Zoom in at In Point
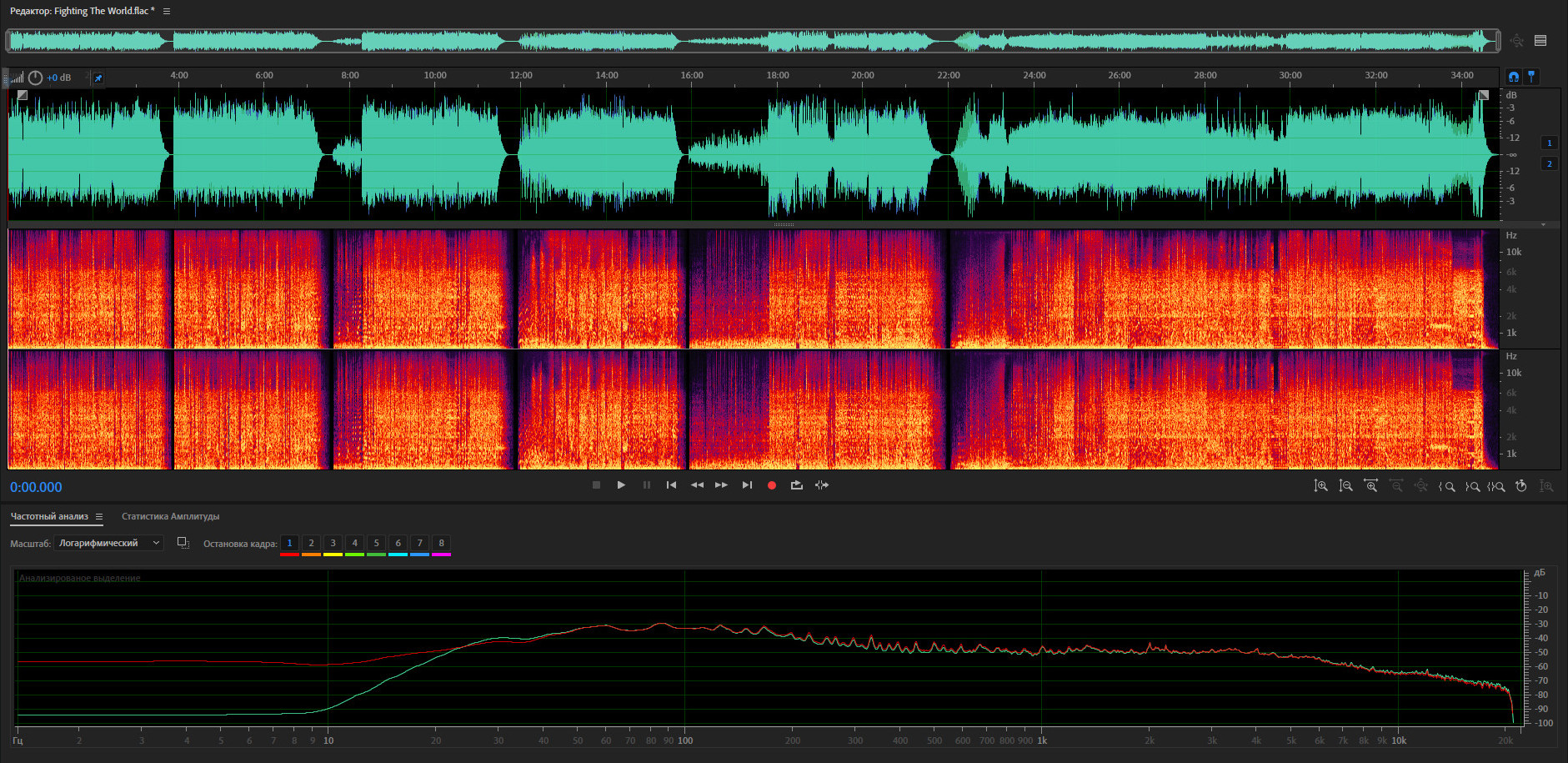The width and height of the screenshot is (1568, 763). 1447,486
